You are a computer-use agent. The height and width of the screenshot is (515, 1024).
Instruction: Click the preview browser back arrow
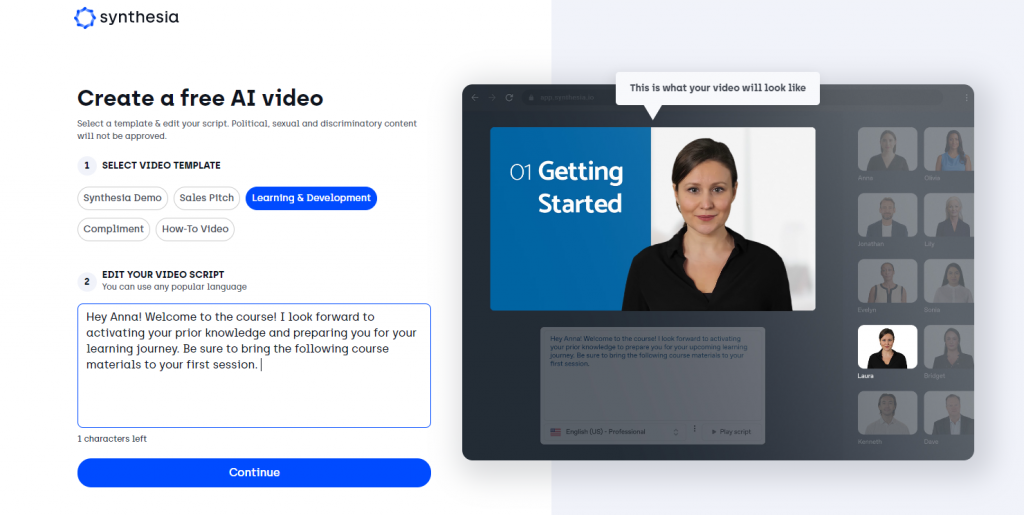click(x=475, y=97)
